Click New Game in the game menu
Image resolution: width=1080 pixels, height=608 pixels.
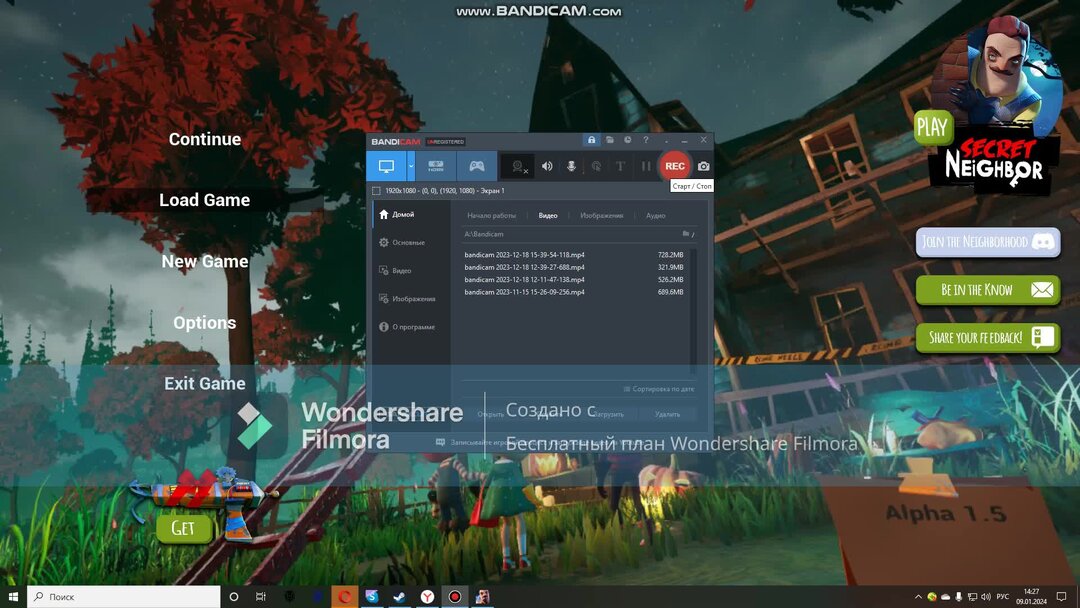(205, 262)
